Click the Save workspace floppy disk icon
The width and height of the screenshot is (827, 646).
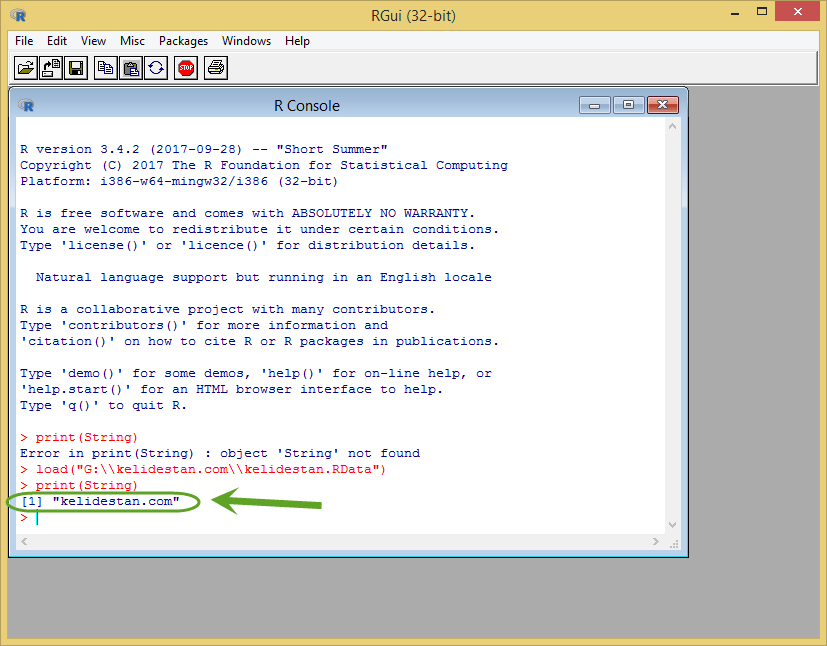[x=76, y=68]
